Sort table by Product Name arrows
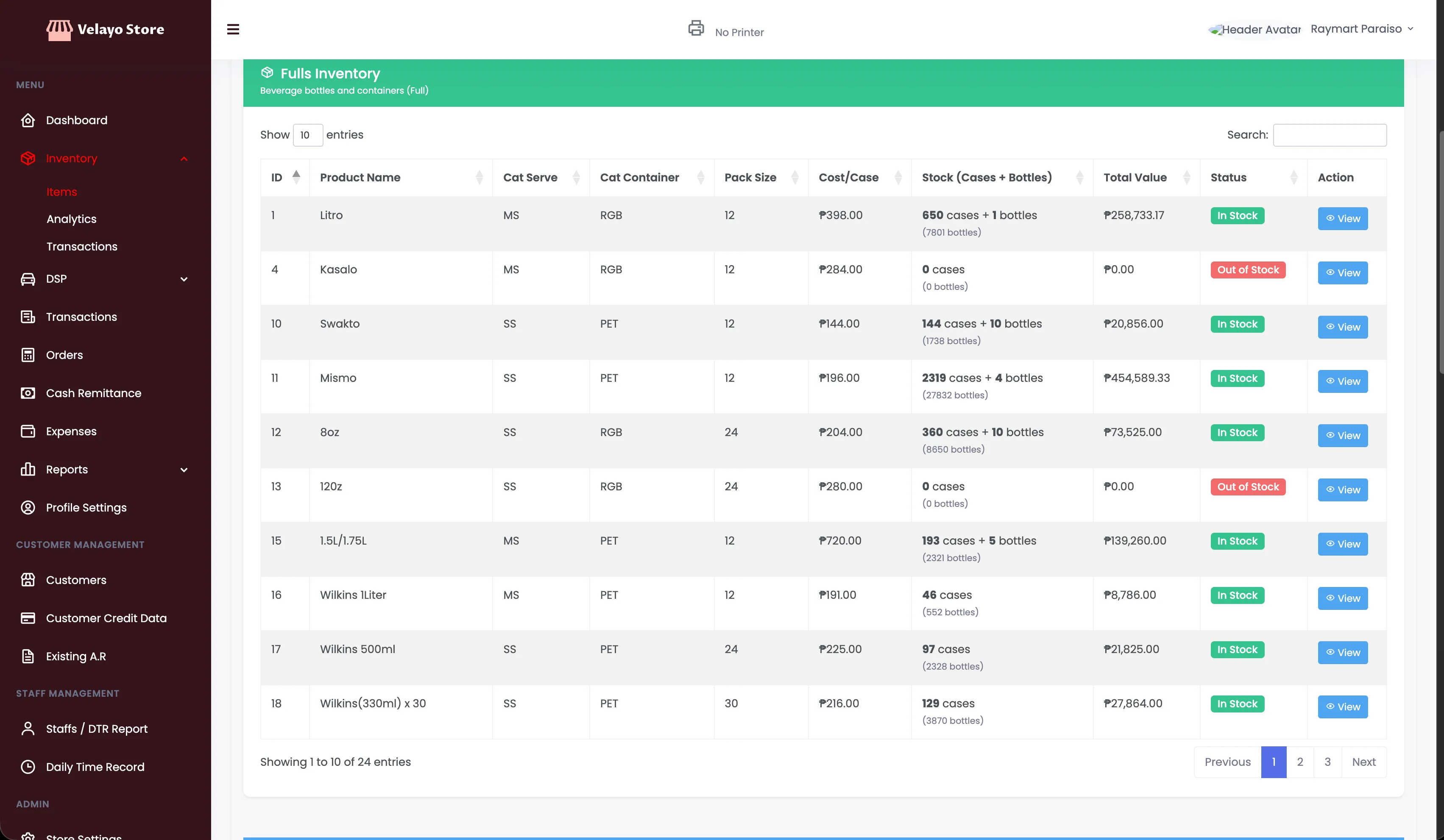1444x840 pixels. coord(479,177)
